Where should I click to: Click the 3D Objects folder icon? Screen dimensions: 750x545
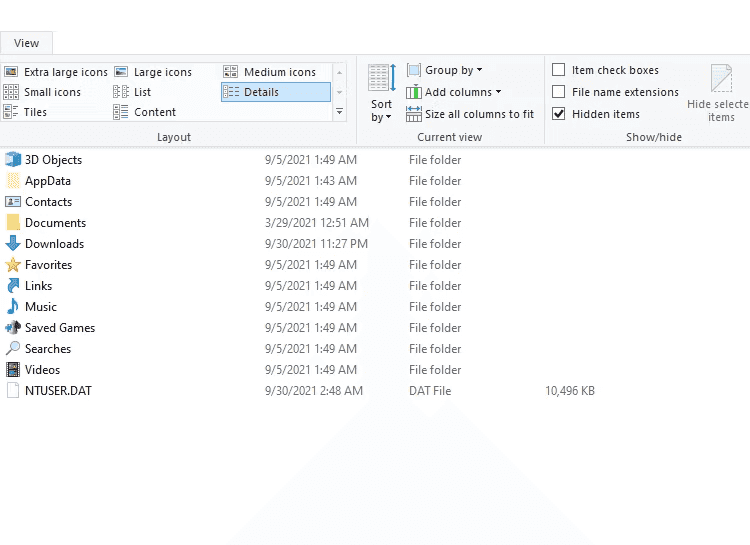tap(13, 159)
